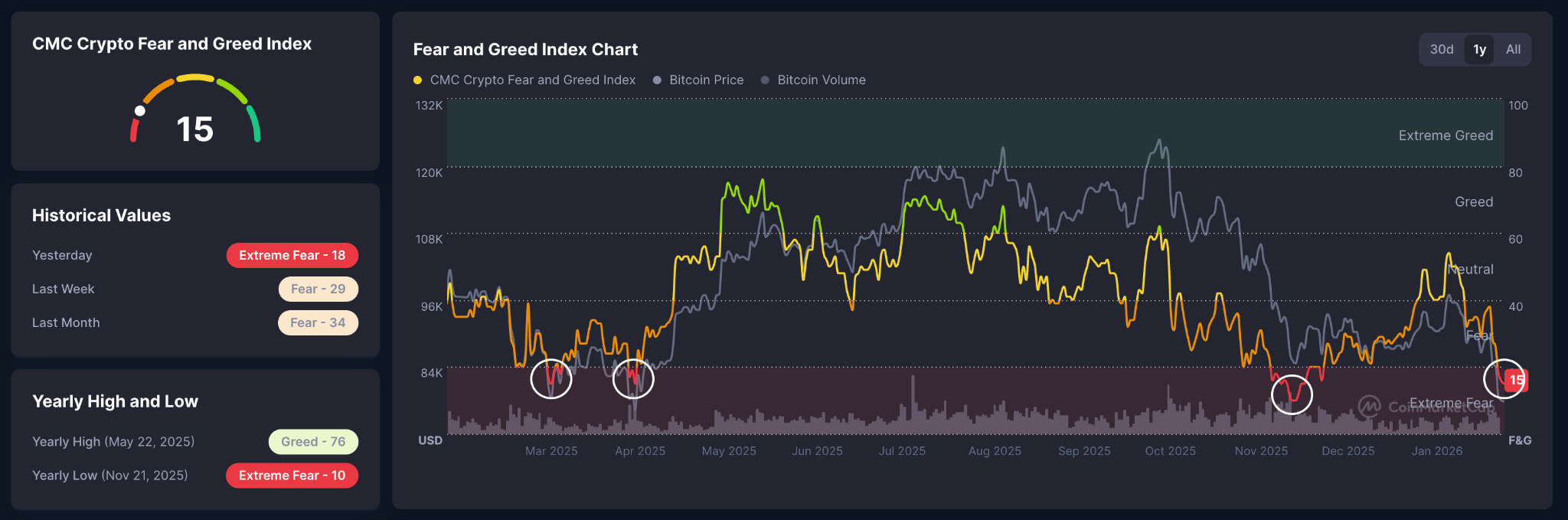Image resolution: width=1568 pixels, height=520 pixels.
Task: Switch chart range to 30d
Action: pyautogui.click(x=1442, y=49)
